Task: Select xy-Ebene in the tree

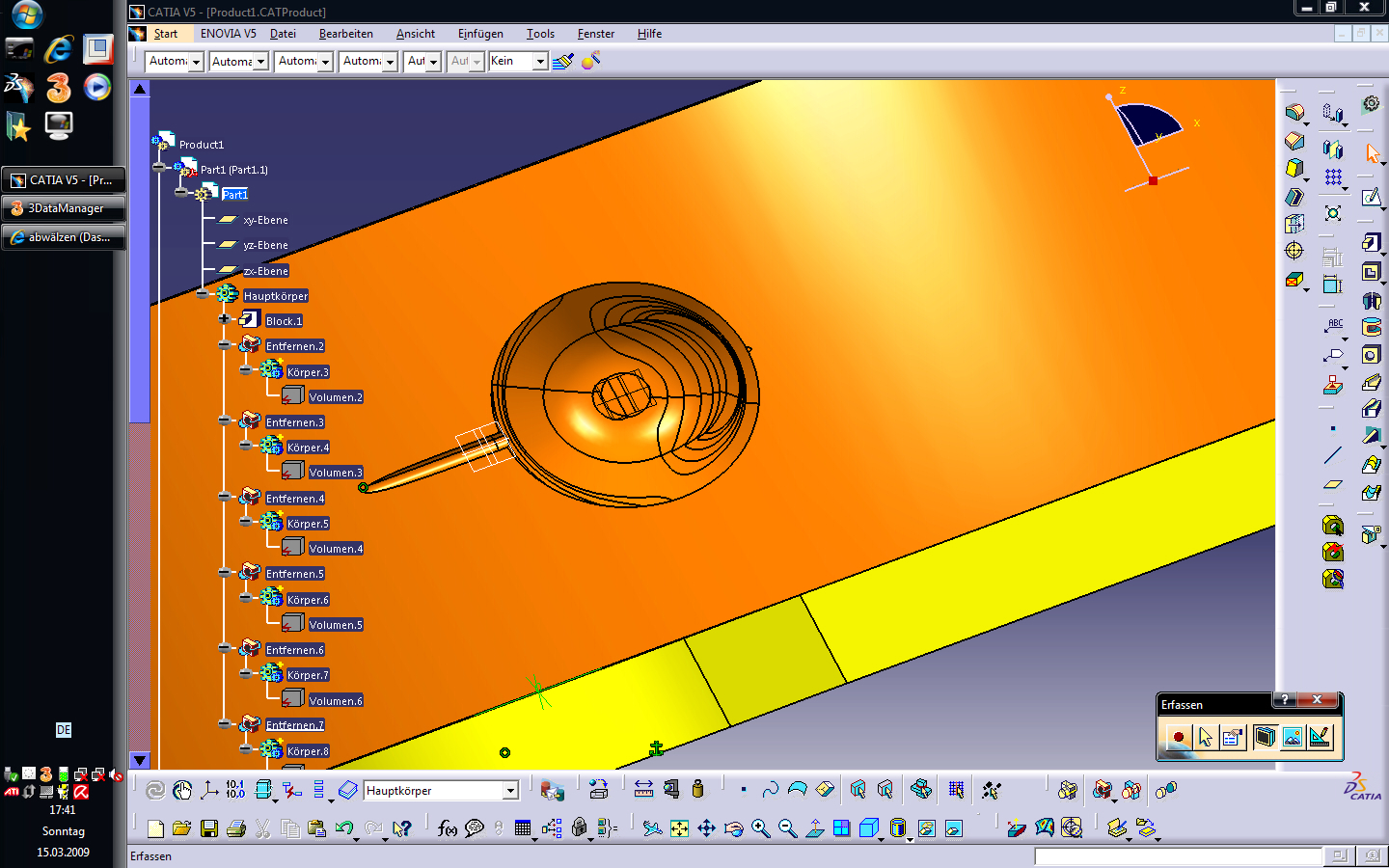Action: [265, 220]
